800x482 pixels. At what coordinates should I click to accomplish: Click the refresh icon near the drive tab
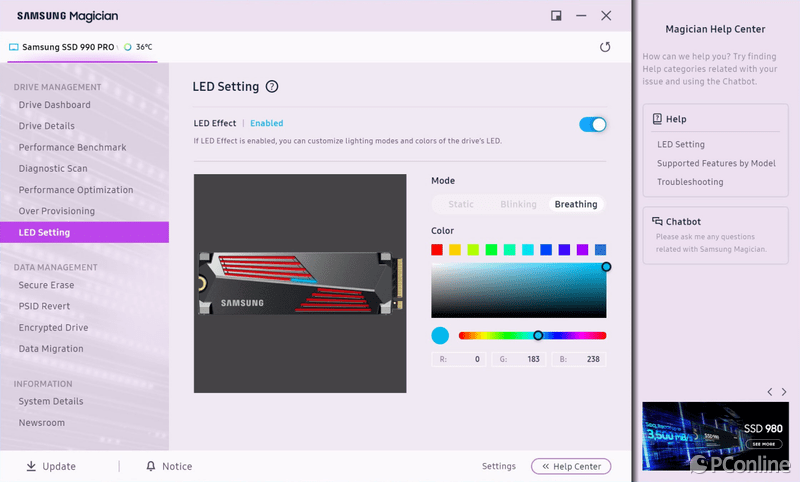[x=604, y=47]
